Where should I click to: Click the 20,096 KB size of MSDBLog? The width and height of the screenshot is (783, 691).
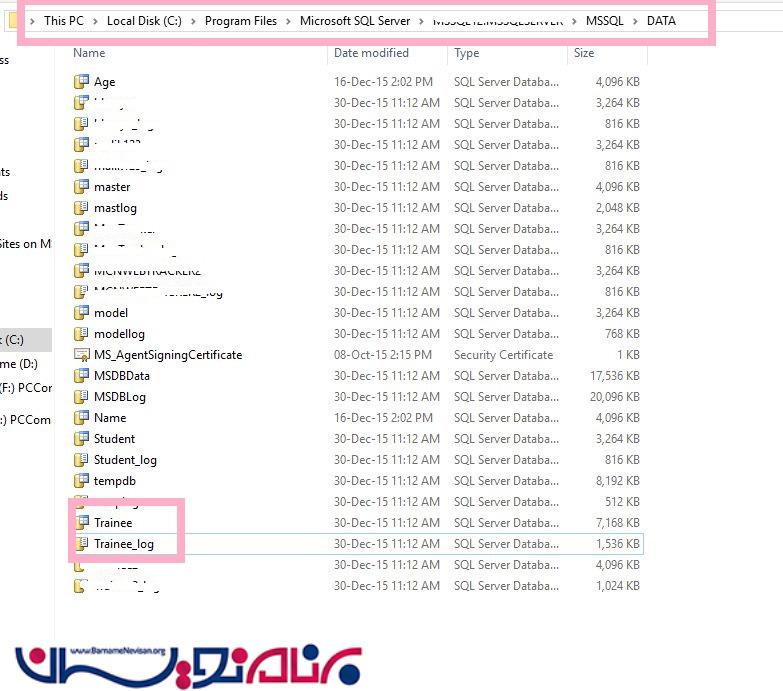point(615,396)
